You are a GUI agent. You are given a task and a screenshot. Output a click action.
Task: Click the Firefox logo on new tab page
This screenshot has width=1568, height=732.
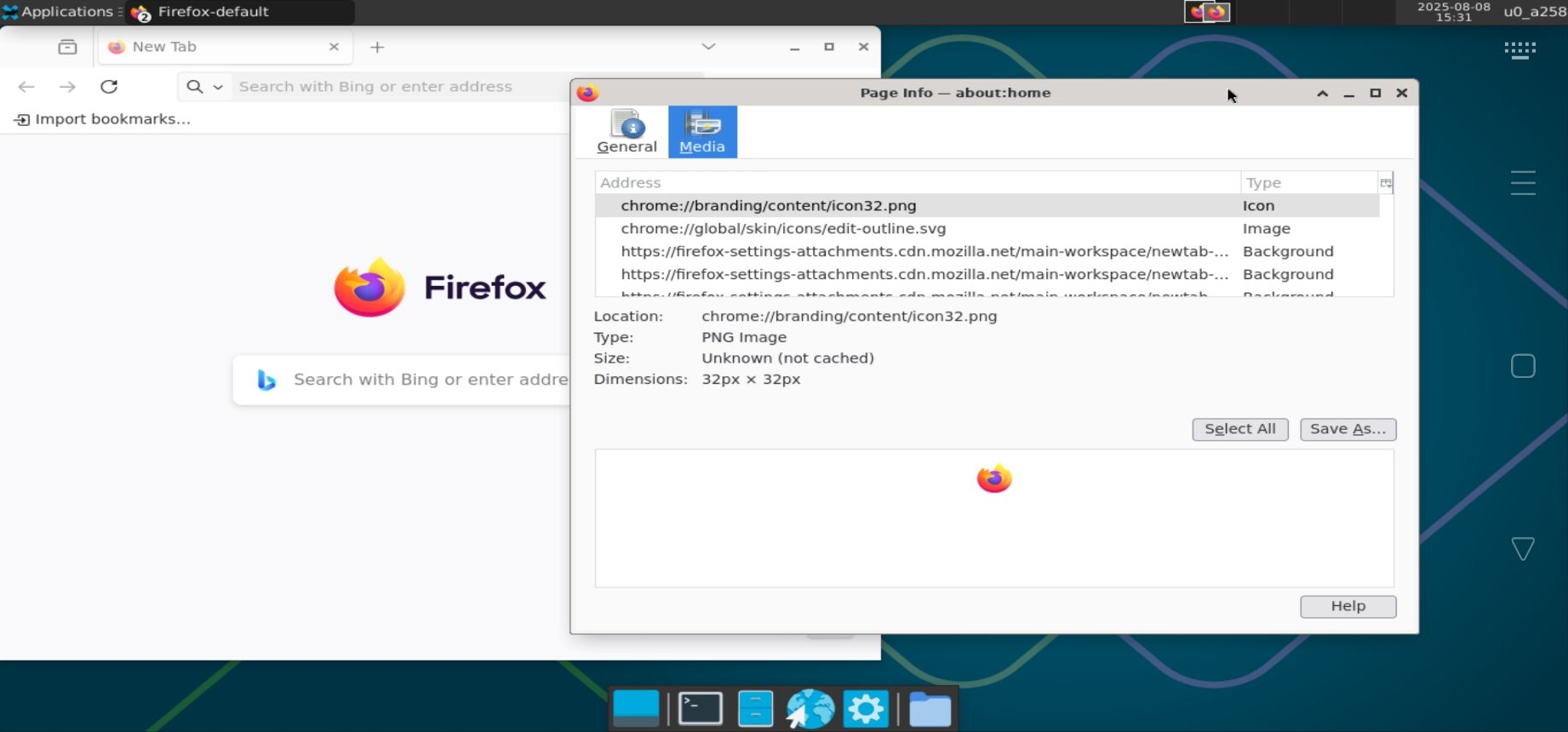coord(439,288)
